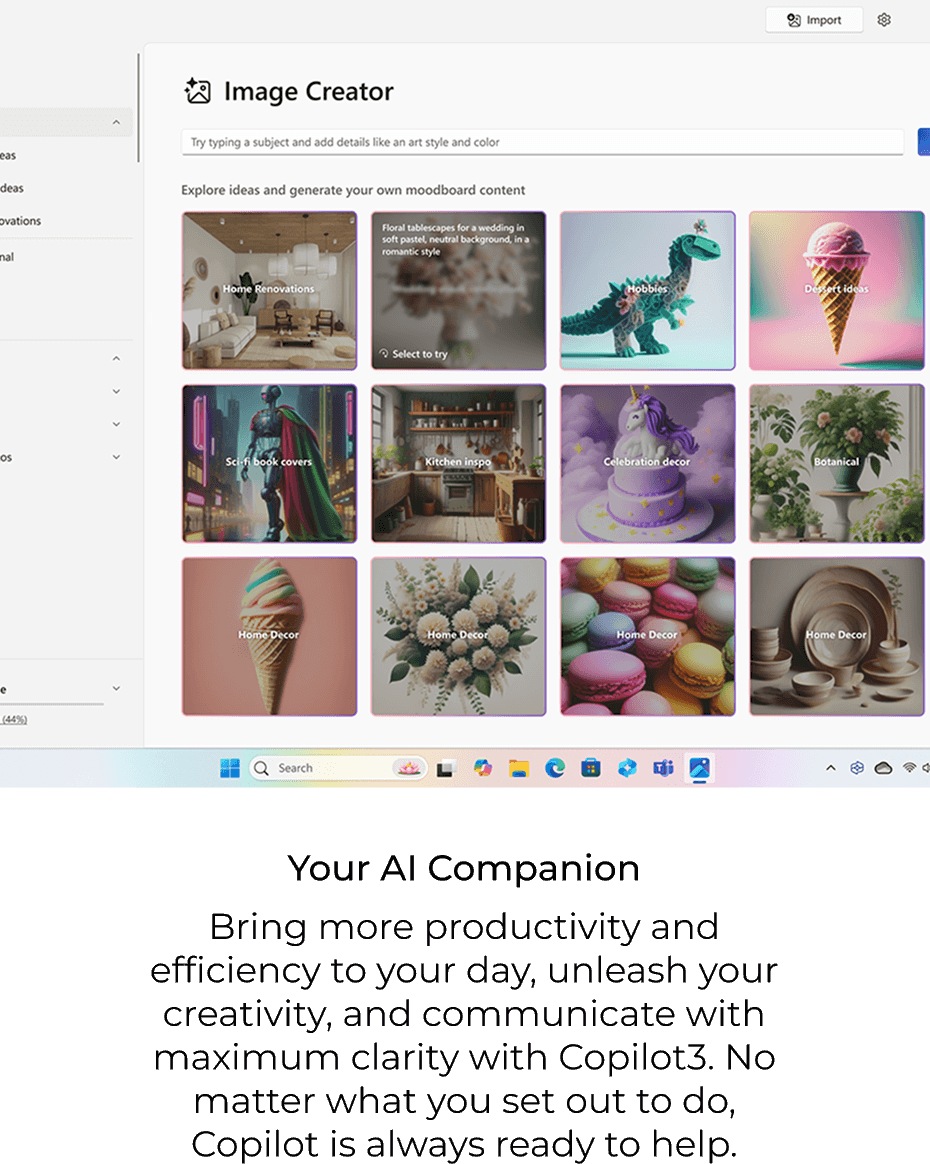Open the Wi-Fi network tray icon

(x=909, y=768)
